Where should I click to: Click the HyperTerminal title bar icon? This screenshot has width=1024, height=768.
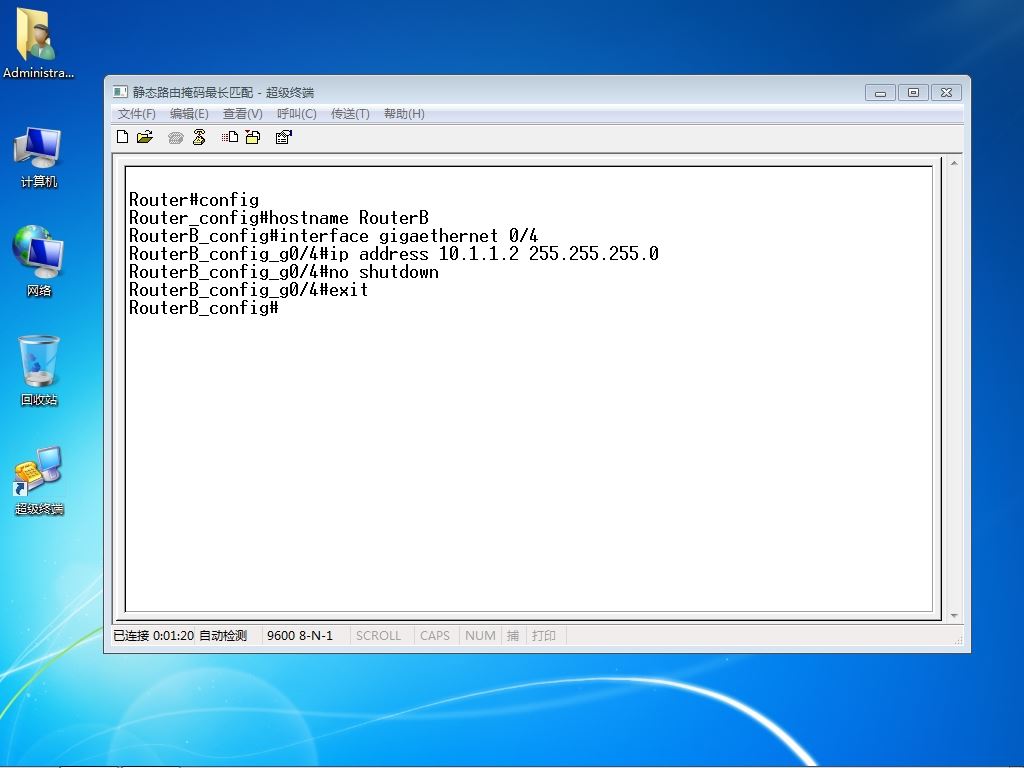coord(120,92)
